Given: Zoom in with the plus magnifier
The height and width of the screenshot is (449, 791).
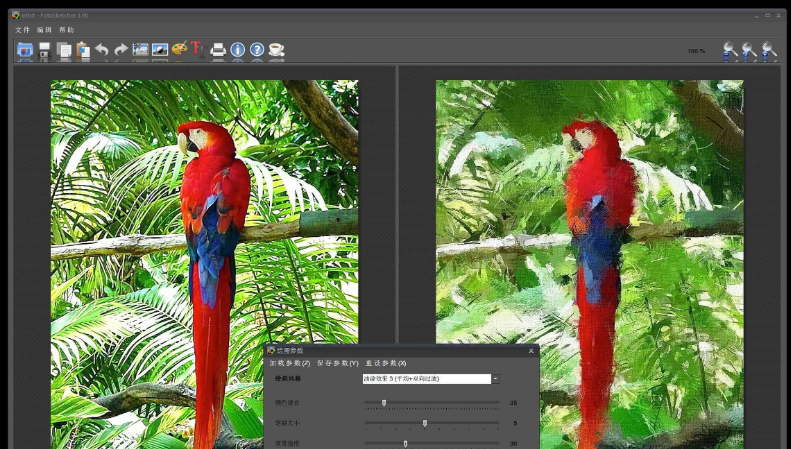Looking at the screenshot, I should pos(768,50).
